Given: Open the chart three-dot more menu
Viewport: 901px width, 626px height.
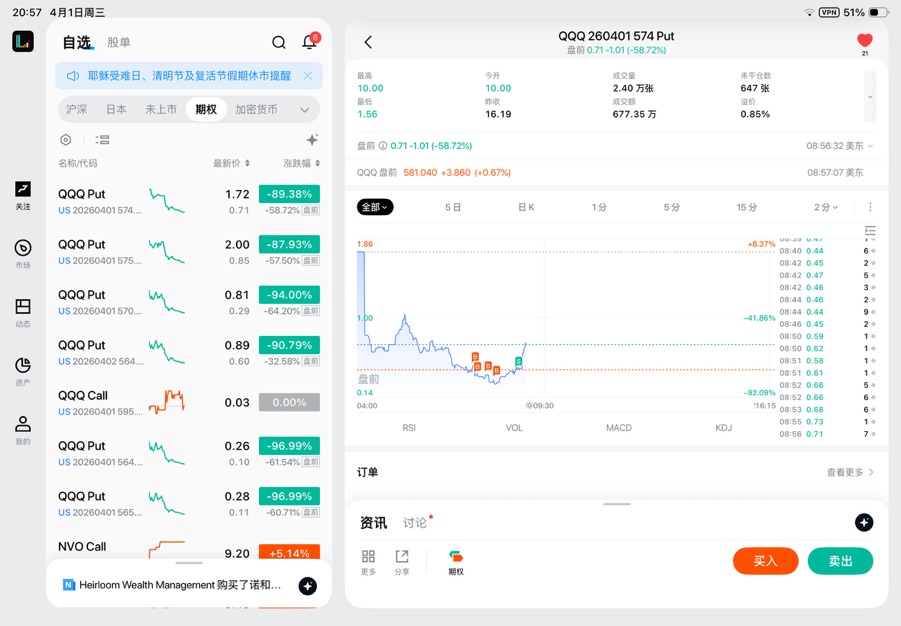Looking at the screenshot, I should (x=870, y=207).
